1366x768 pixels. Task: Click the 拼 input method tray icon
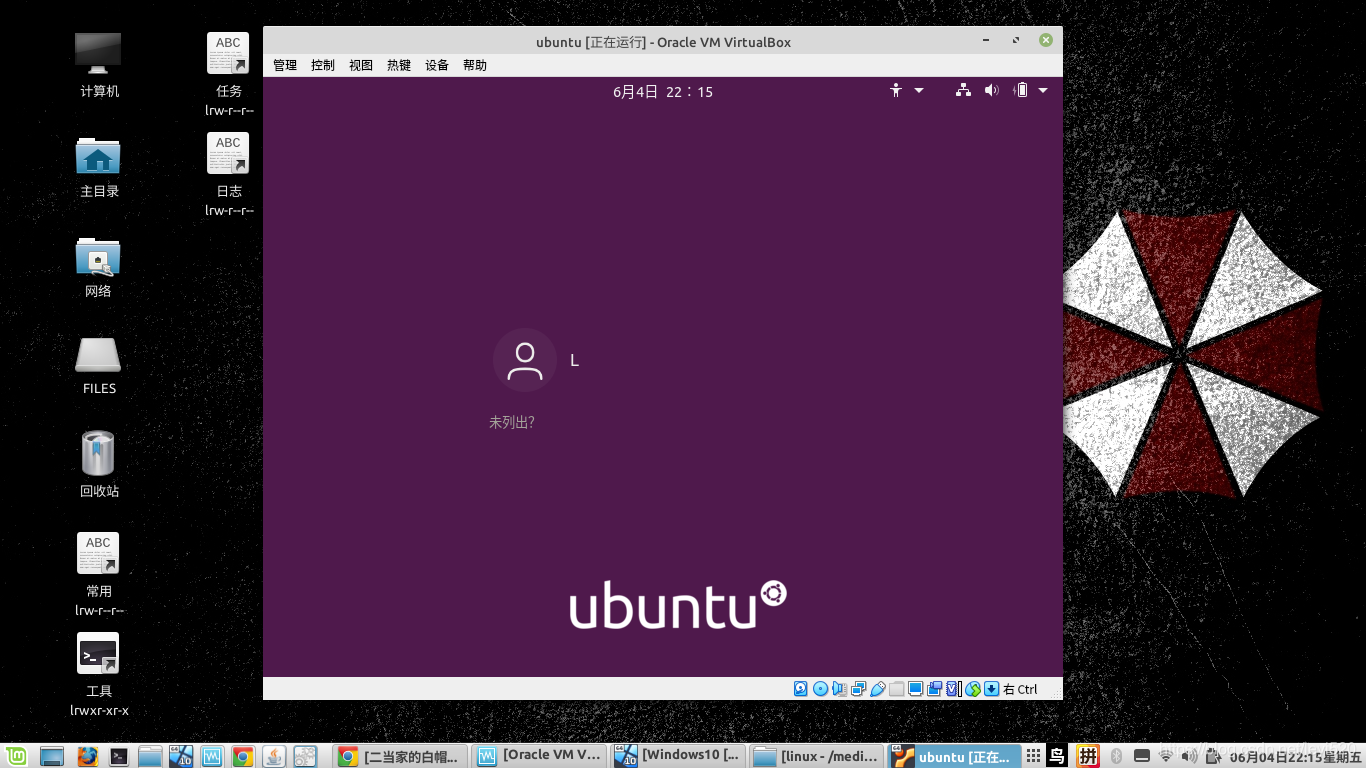tap(1088, 756)
